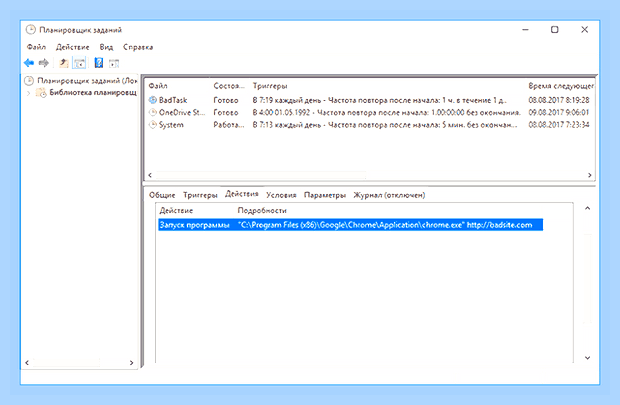Select the root Планировщик заданий tree node
The image size is (620, 405).
(x=87, y=81)
